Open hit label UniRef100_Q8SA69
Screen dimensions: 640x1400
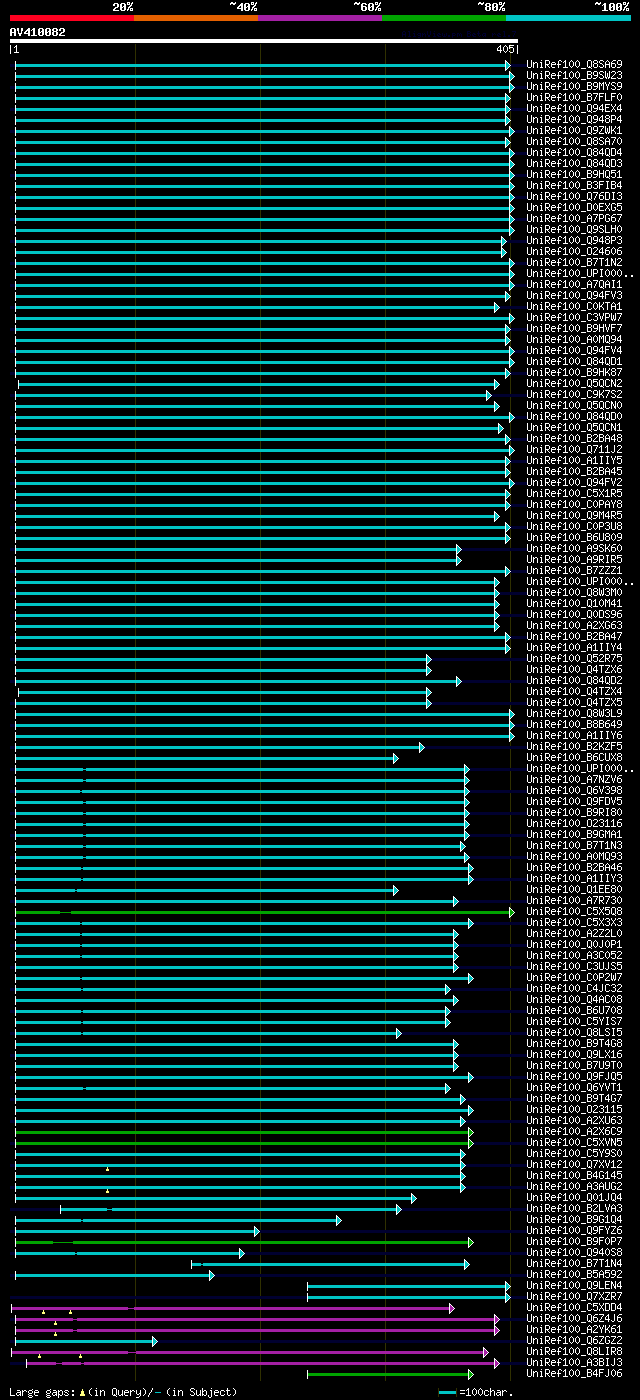(x=574, y=65)
